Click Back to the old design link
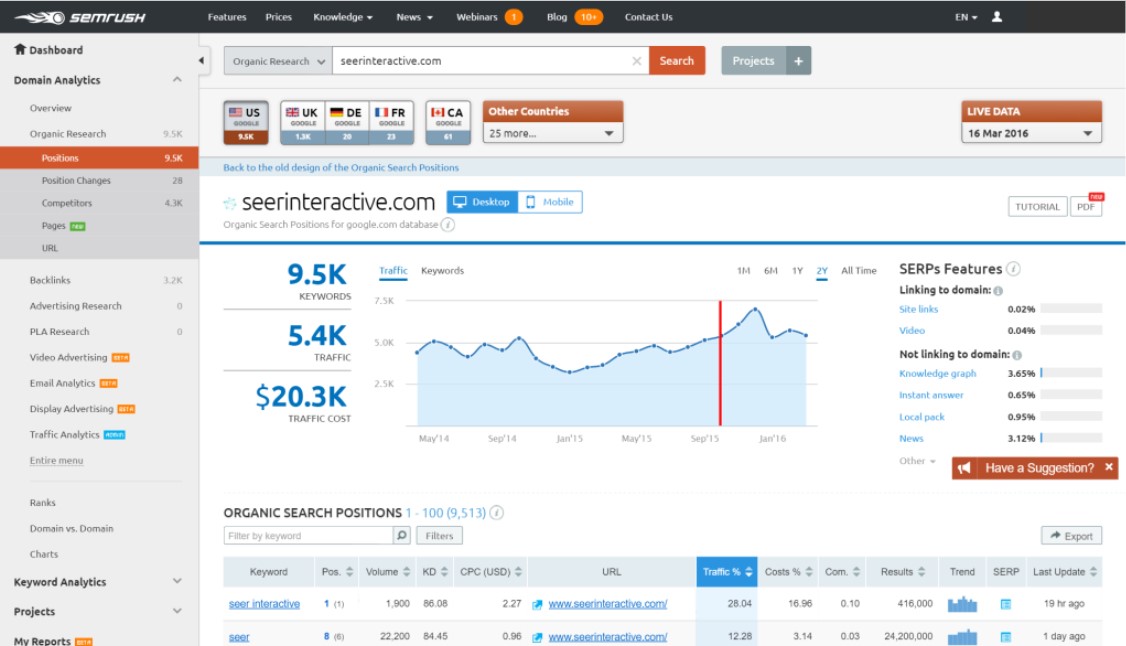The image size is (1126, 646). (x=341, y=167)
